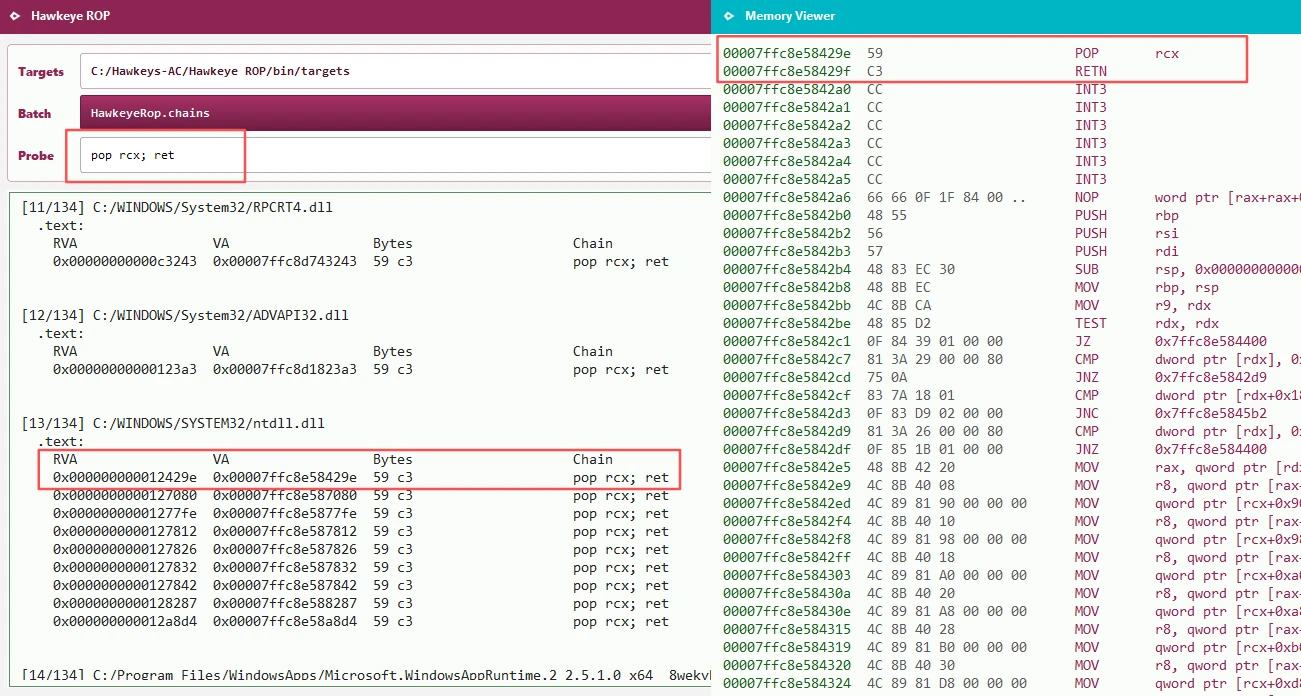Viewport: 1301px width, 696px height.
Task: Select address 00007ffc8e58429f in Memory Viewer
Action: point(787,71)
